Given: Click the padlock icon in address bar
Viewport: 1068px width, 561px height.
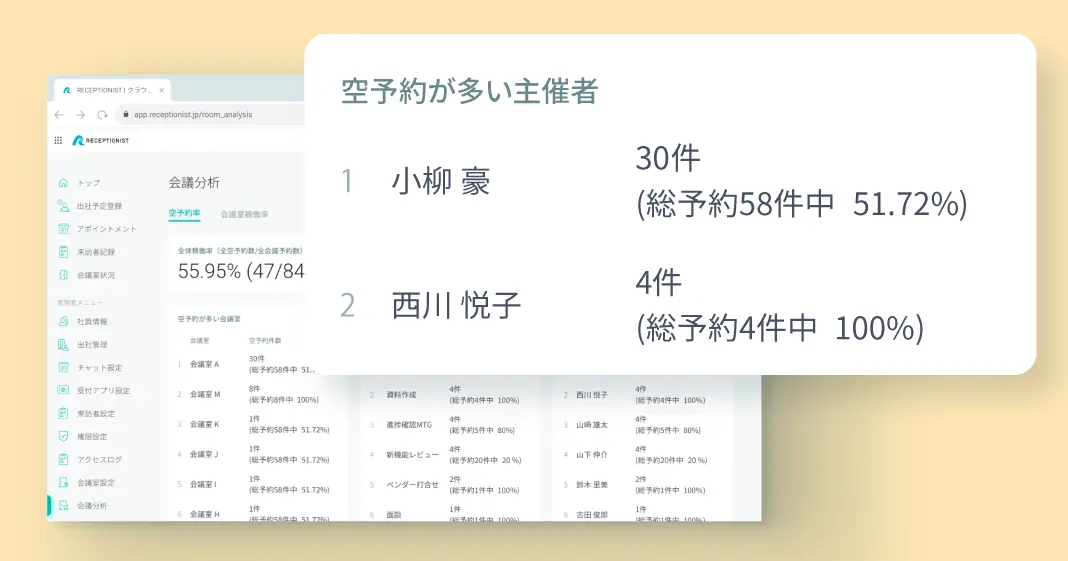Looking at the screenshot, I should [125, 114].
